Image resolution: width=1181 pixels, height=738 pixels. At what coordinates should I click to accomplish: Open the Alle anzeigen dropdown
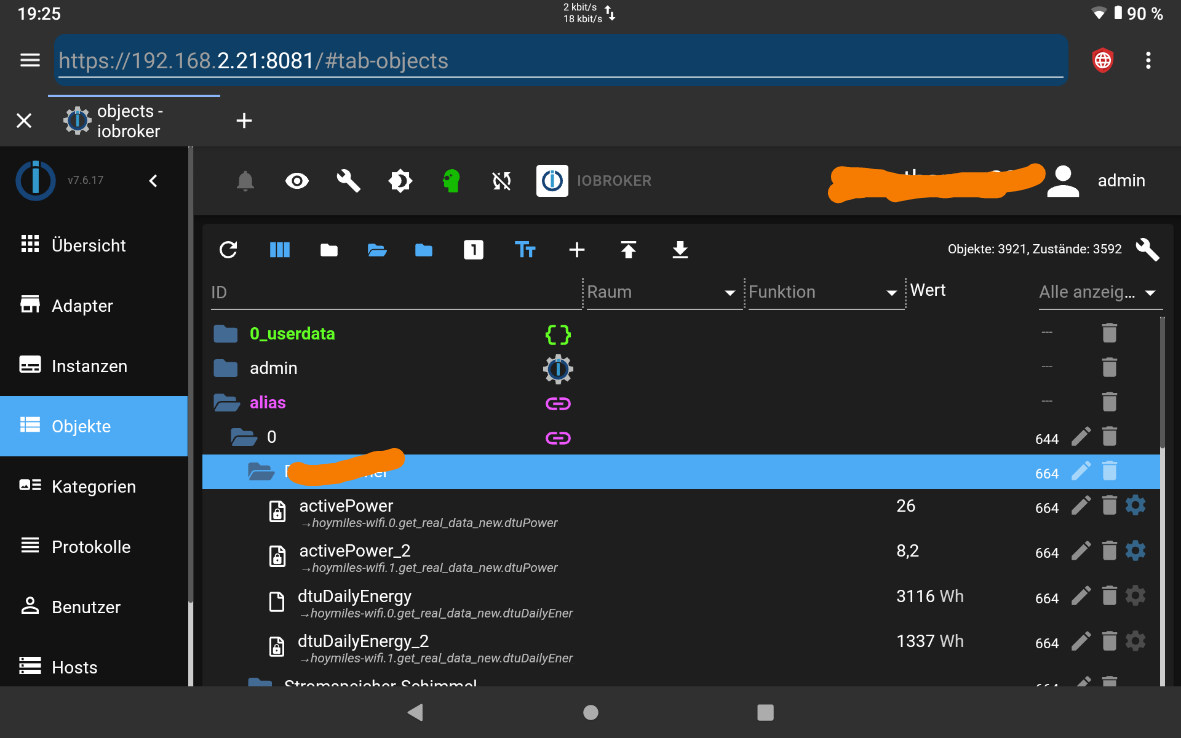point(1100,292)
